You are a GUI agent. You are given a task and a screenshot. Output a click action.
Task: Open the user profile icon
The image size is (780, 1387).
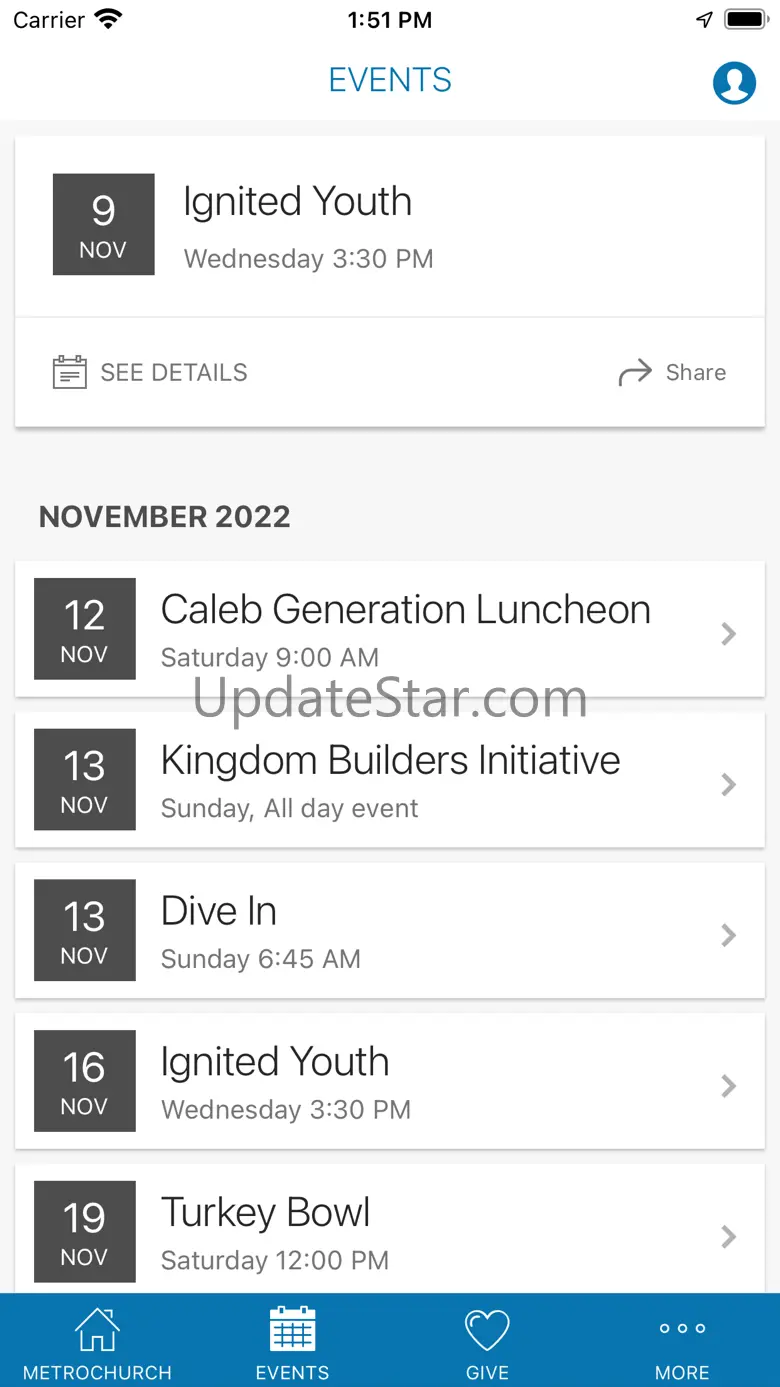pyautogui.click(x=734, y=83)
